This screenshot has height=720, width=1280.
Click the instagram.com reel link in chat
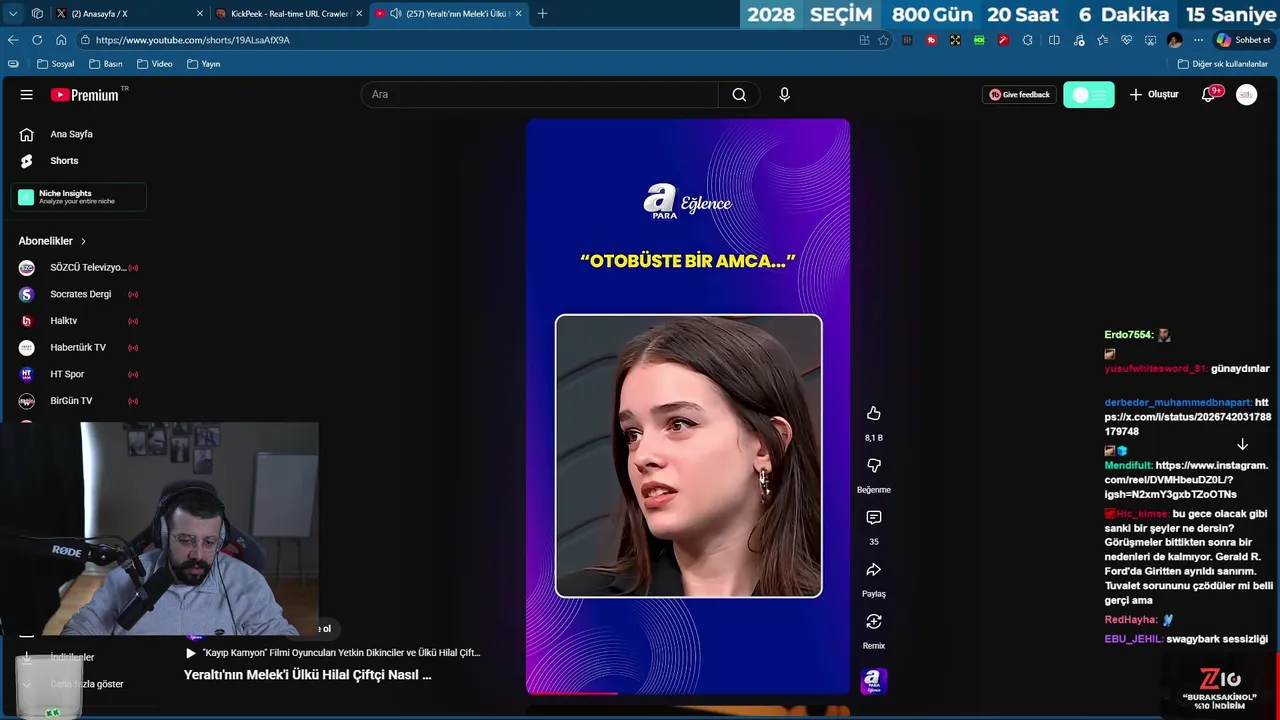tap(1185, 480)
